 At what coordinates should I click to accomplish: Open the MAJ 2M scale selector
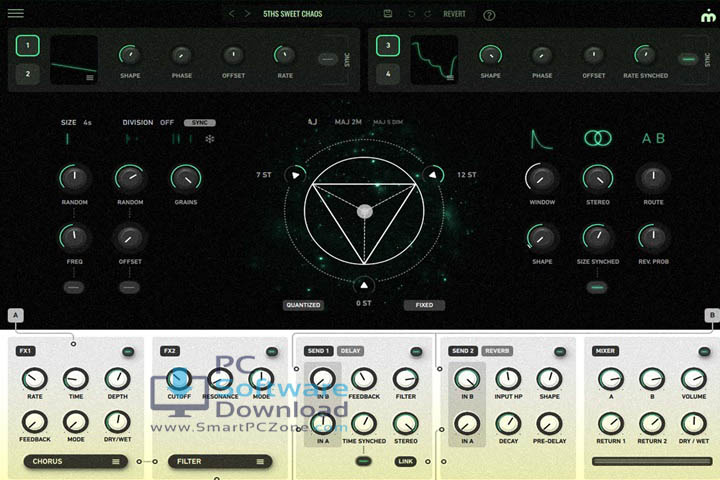(348, 122)
